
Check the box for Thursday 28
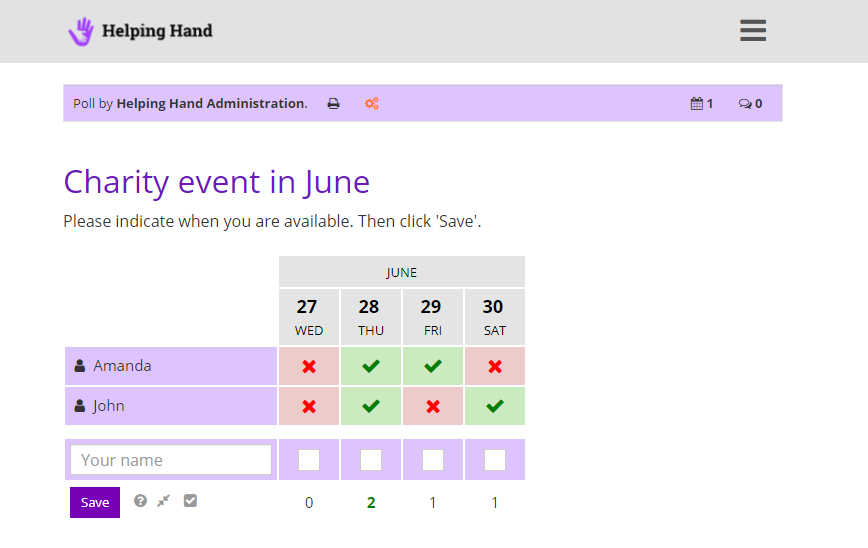pyautogui.click(x=371, y=459)
